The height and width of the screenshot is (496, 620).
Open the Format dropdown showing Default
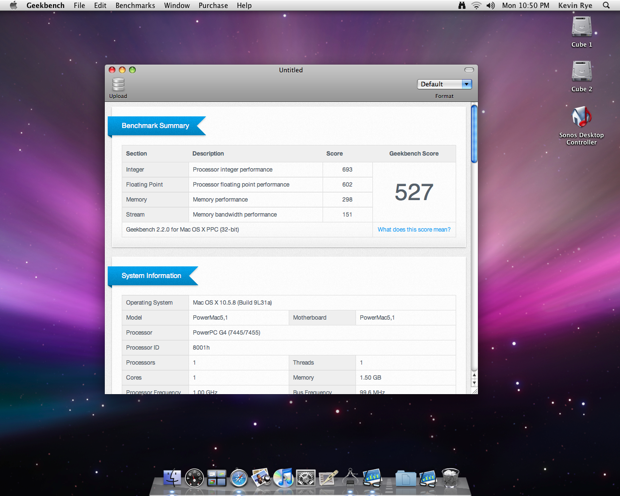444,84
